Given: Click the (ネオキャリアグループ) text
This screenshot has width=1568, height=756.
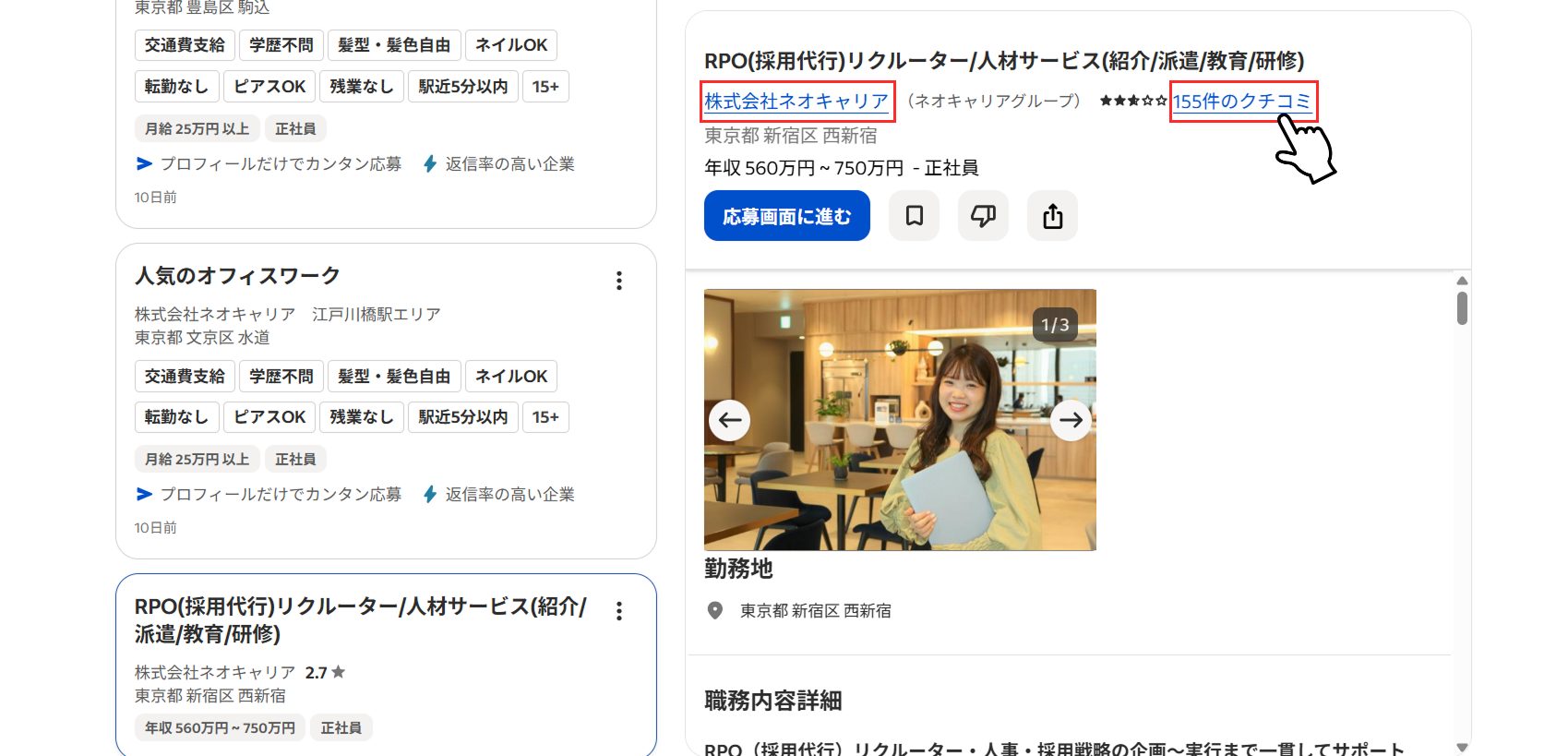Looking at the screenshot, I should pyautogui.click(x=993, y=101).
